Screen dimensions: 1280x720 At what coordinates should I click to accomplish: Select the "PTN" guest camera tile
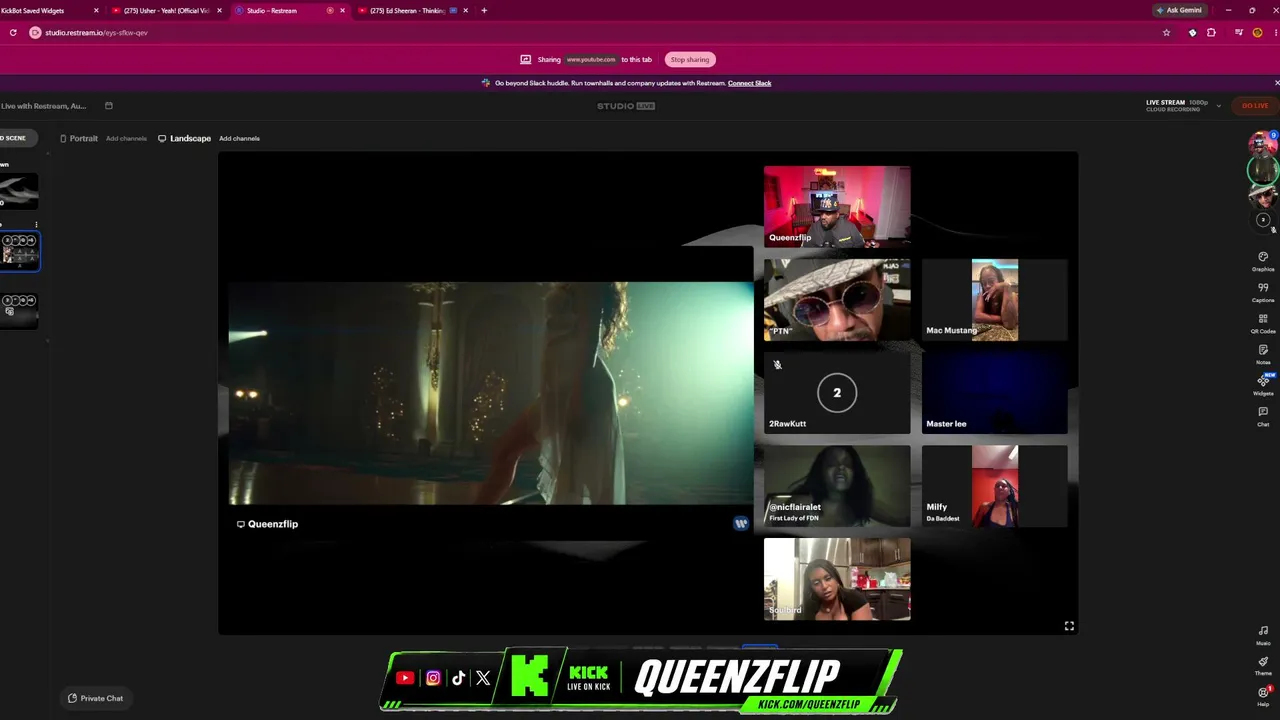click(x=837, y=300)
